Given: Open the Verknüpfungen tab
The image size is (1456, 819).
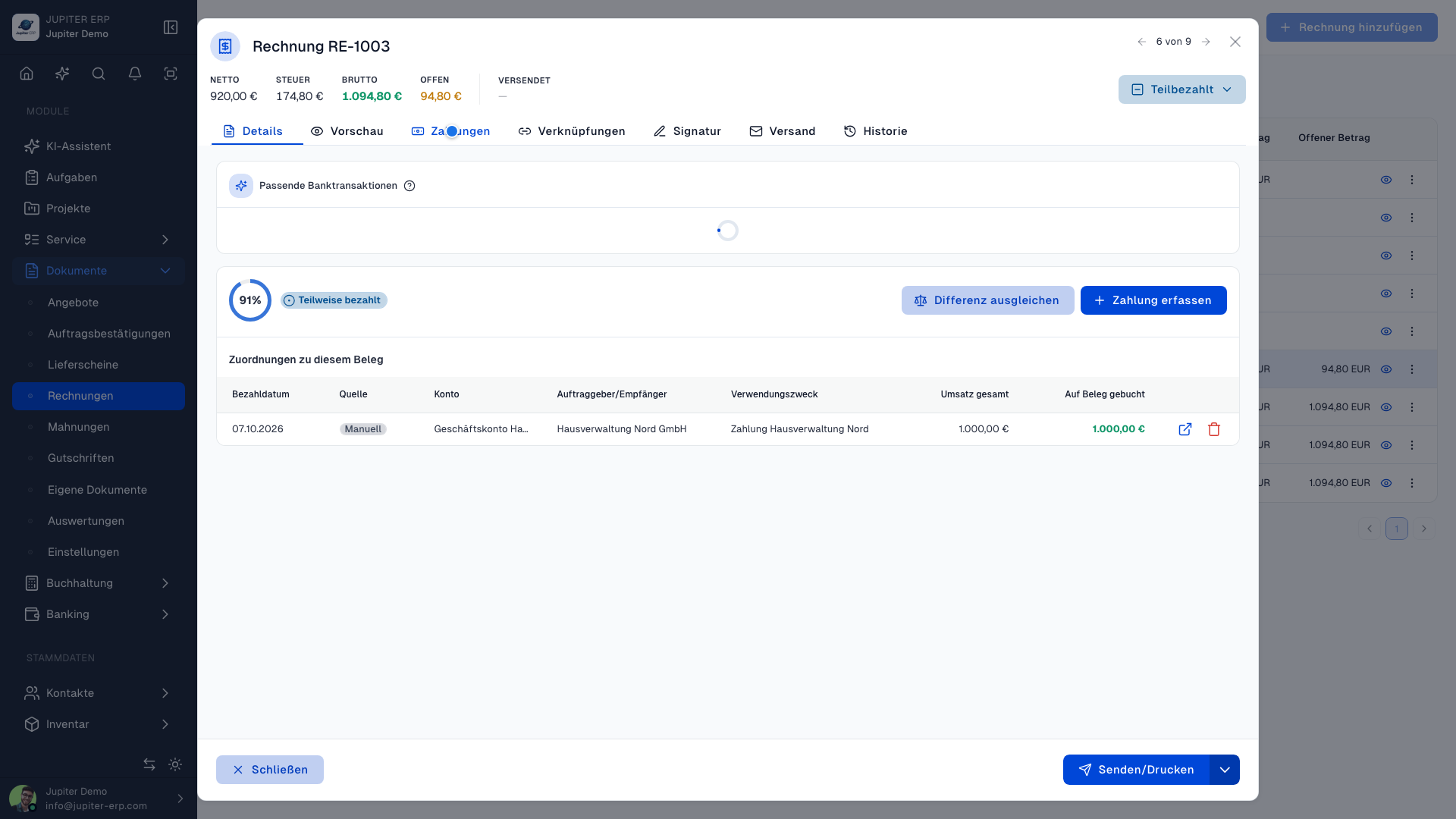Looking at the screenshot, I should [571, 131].
